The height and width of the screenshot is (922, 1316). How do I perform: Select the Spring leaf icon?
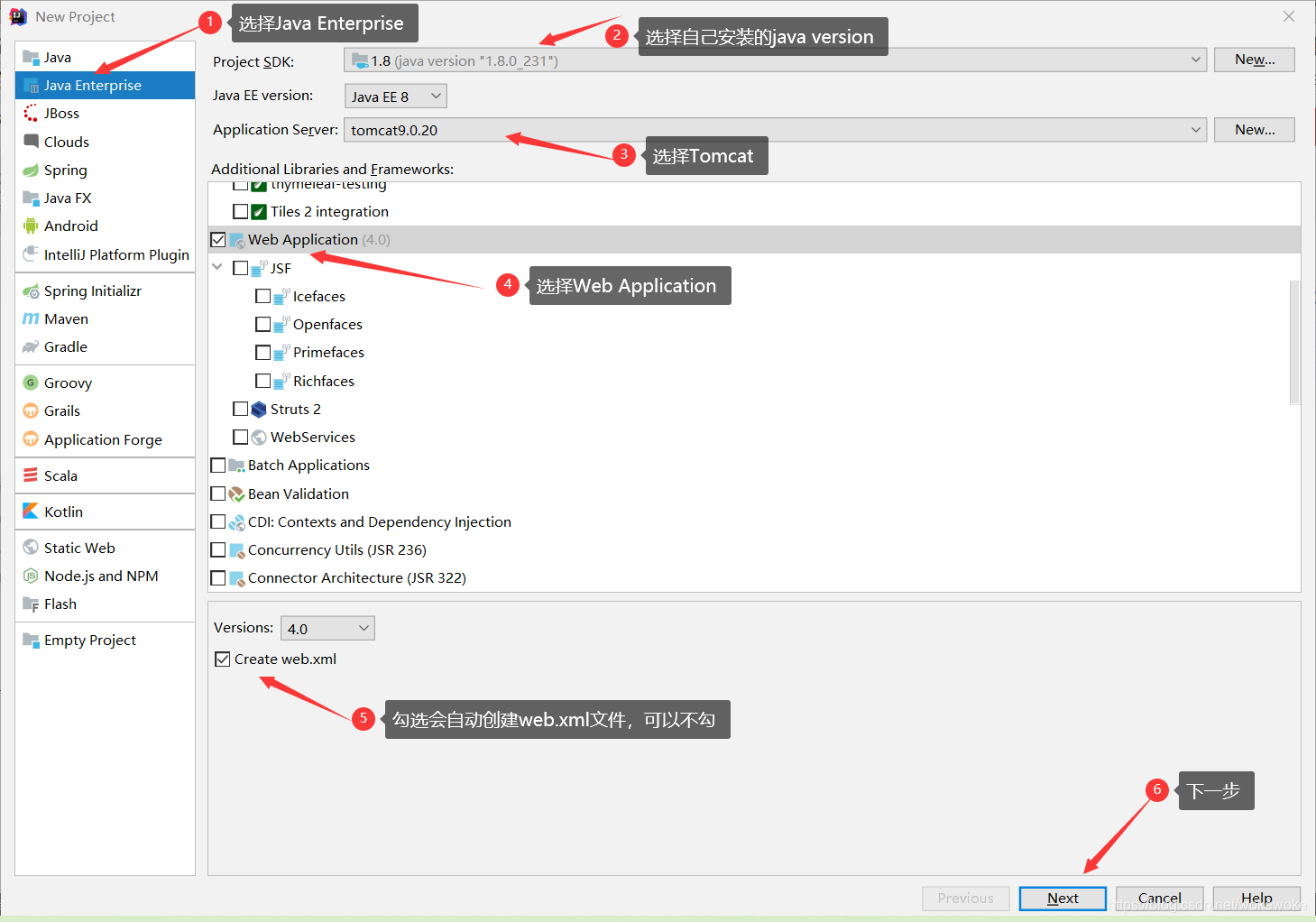pos(31,170)
